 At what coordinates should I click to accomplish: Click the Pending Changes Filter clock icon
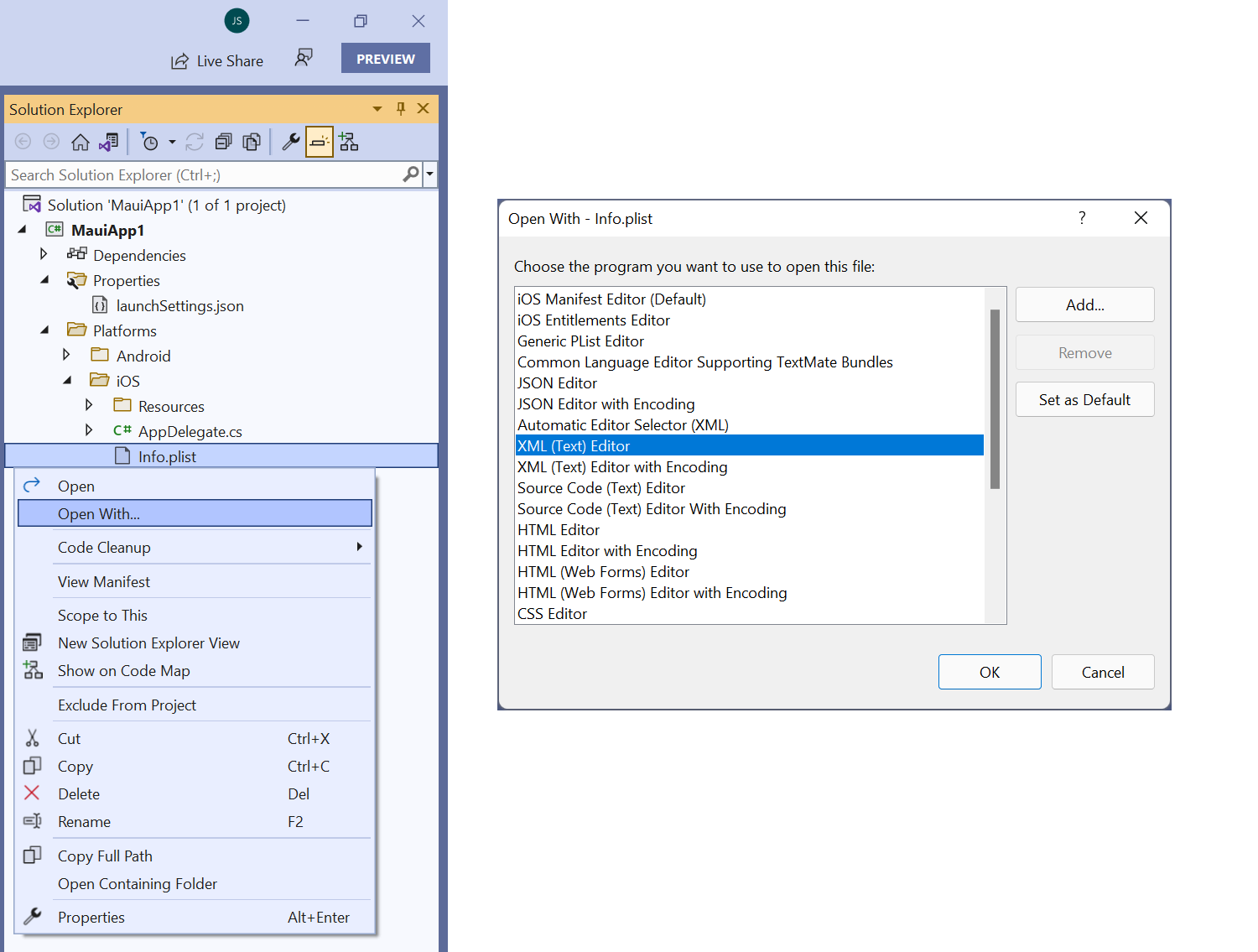[x=151, y=141]
